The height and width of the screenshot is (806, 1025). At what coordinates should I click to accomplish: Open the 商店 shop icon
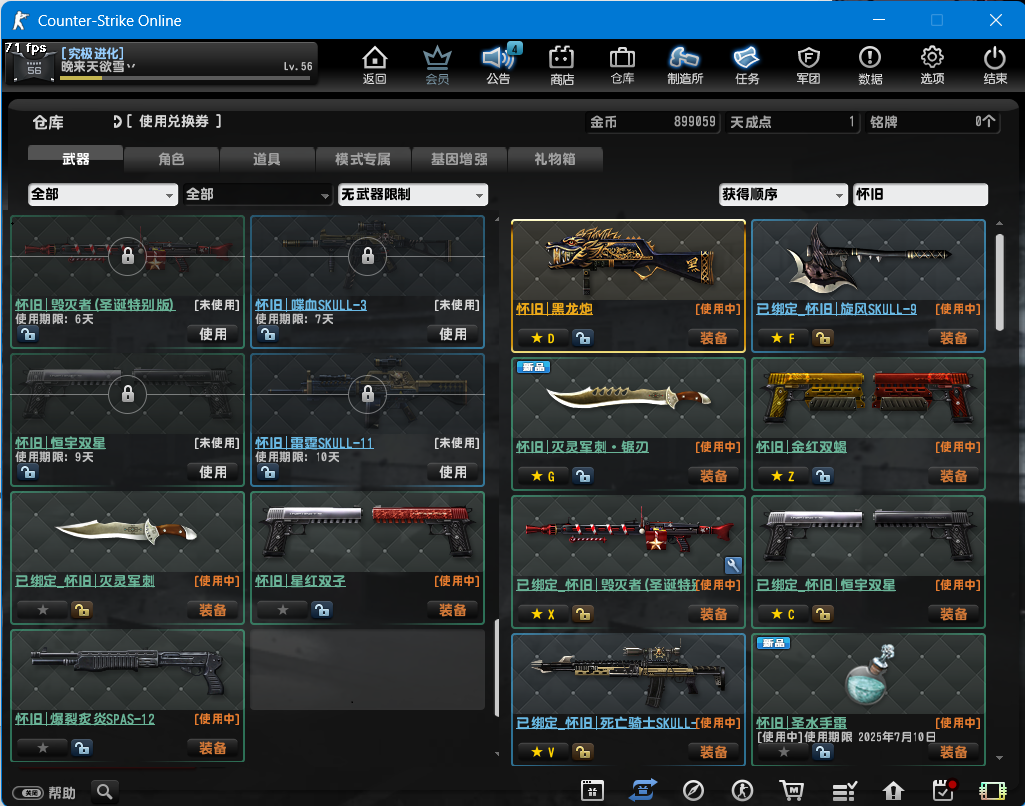562,65
